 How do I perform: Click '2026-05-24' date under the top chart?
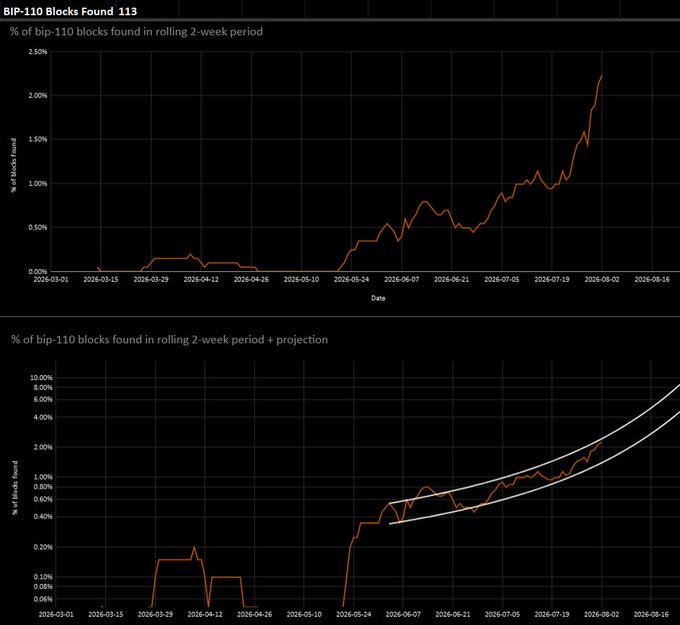pyautogui.click(x=351, y=279)
